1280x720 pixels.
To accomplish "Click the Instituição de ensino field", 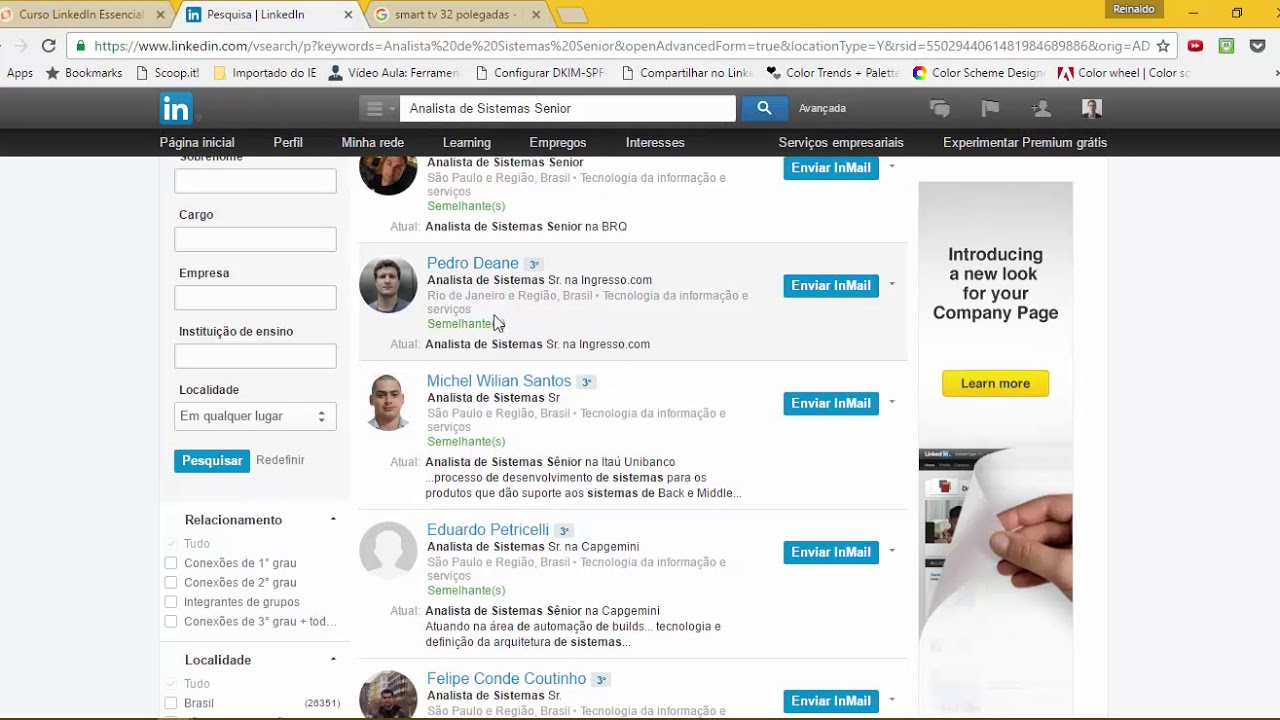I will [x=255, y=356].
